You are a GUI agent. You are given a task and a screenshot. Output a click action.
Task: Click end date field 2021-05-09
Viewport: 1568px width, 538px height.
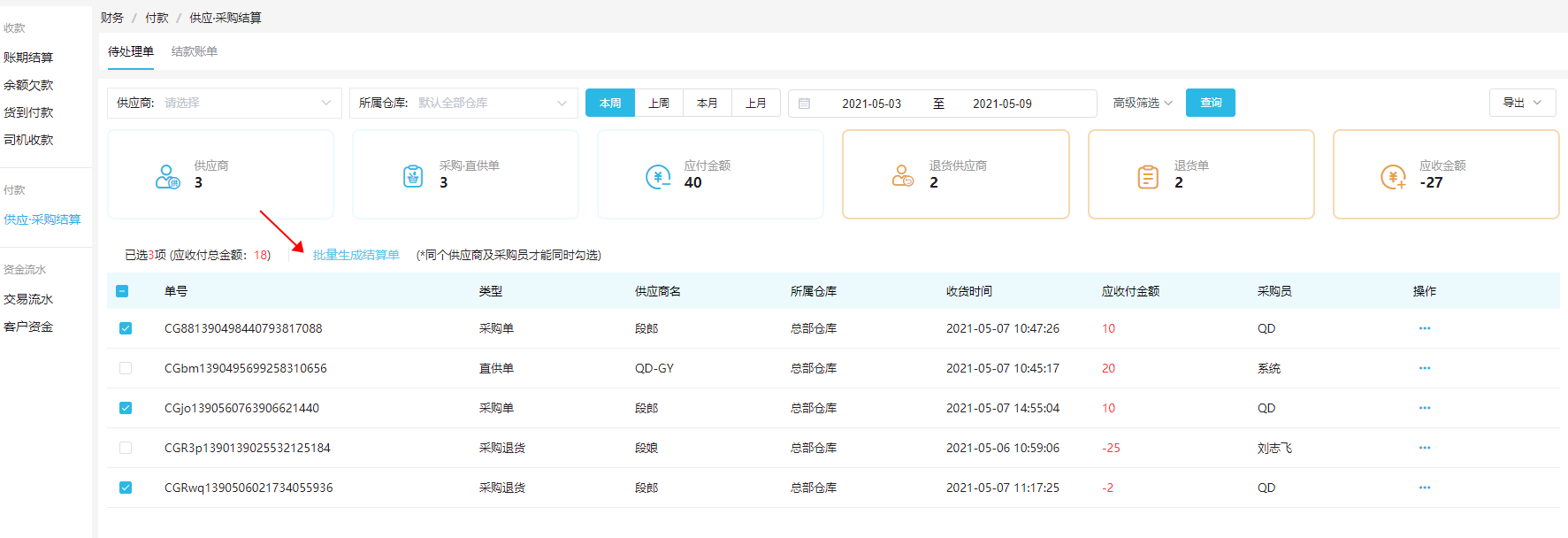pyautogui.click(x=1002, y=104)
